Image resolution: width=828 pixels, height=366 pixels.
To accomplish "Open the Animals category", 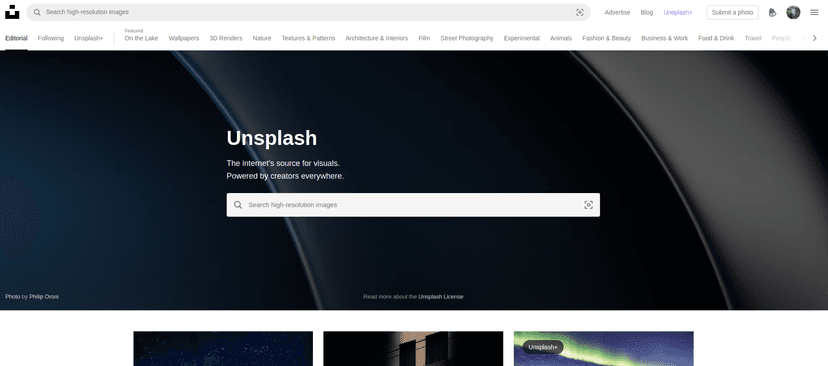I will click(561, 38).
